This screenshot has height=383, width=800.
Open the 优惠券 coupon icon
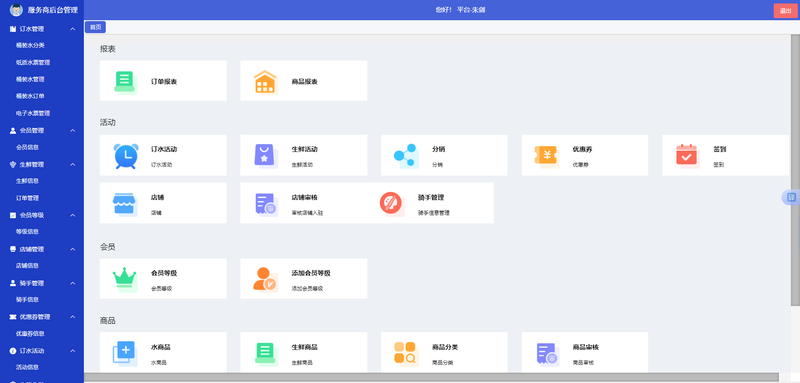click(x=546, y=156)
